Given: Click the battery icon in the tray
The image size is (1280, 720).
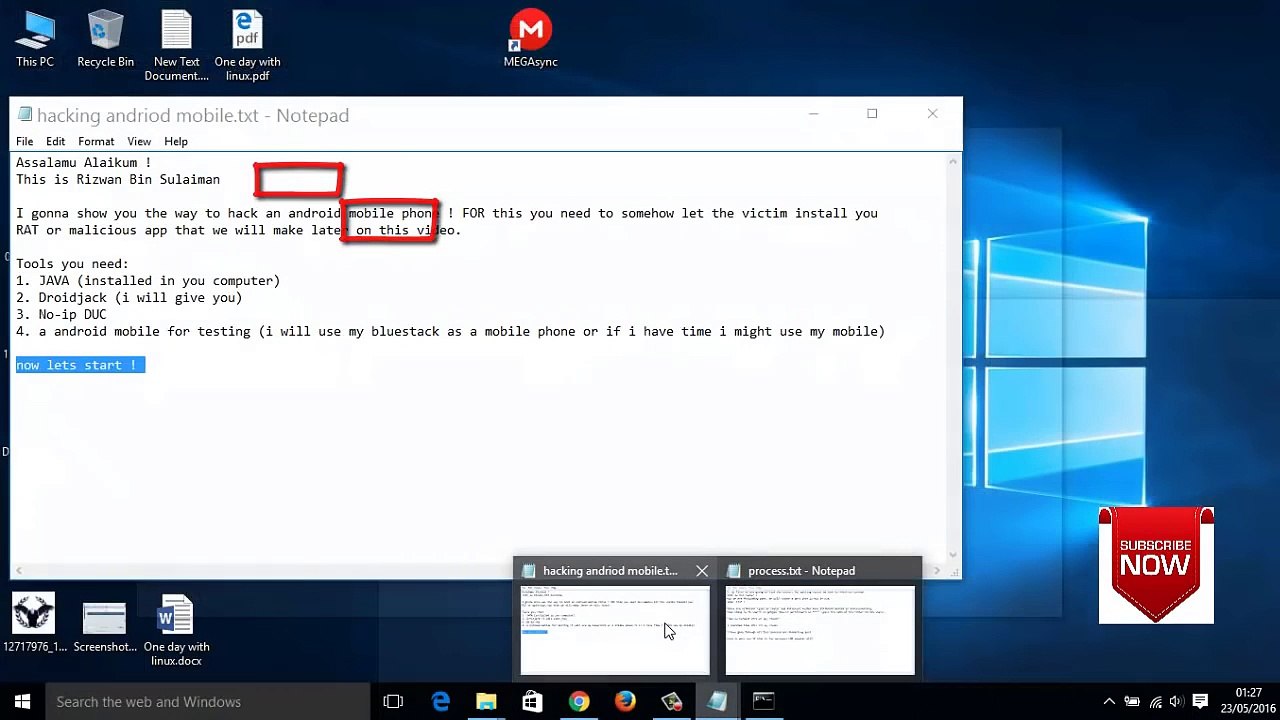Looking at the screenshot, I should [x=1132, y=702].
